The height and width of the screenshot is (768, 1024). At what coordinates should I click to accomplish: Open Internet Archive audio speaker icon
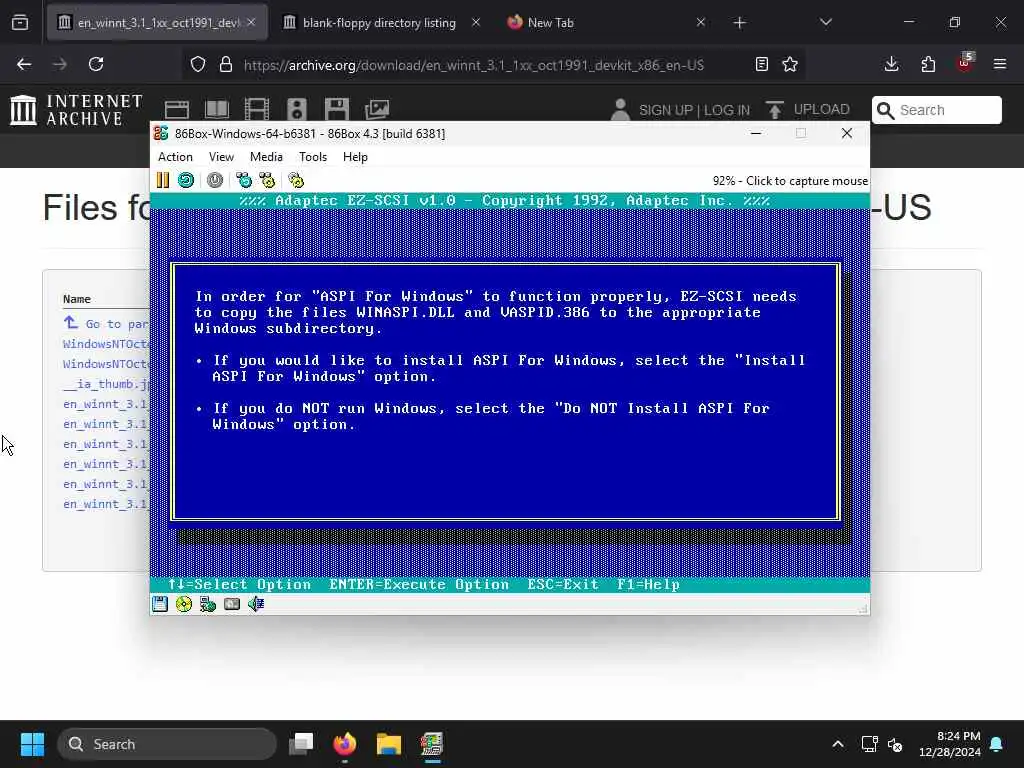(296, 109)
